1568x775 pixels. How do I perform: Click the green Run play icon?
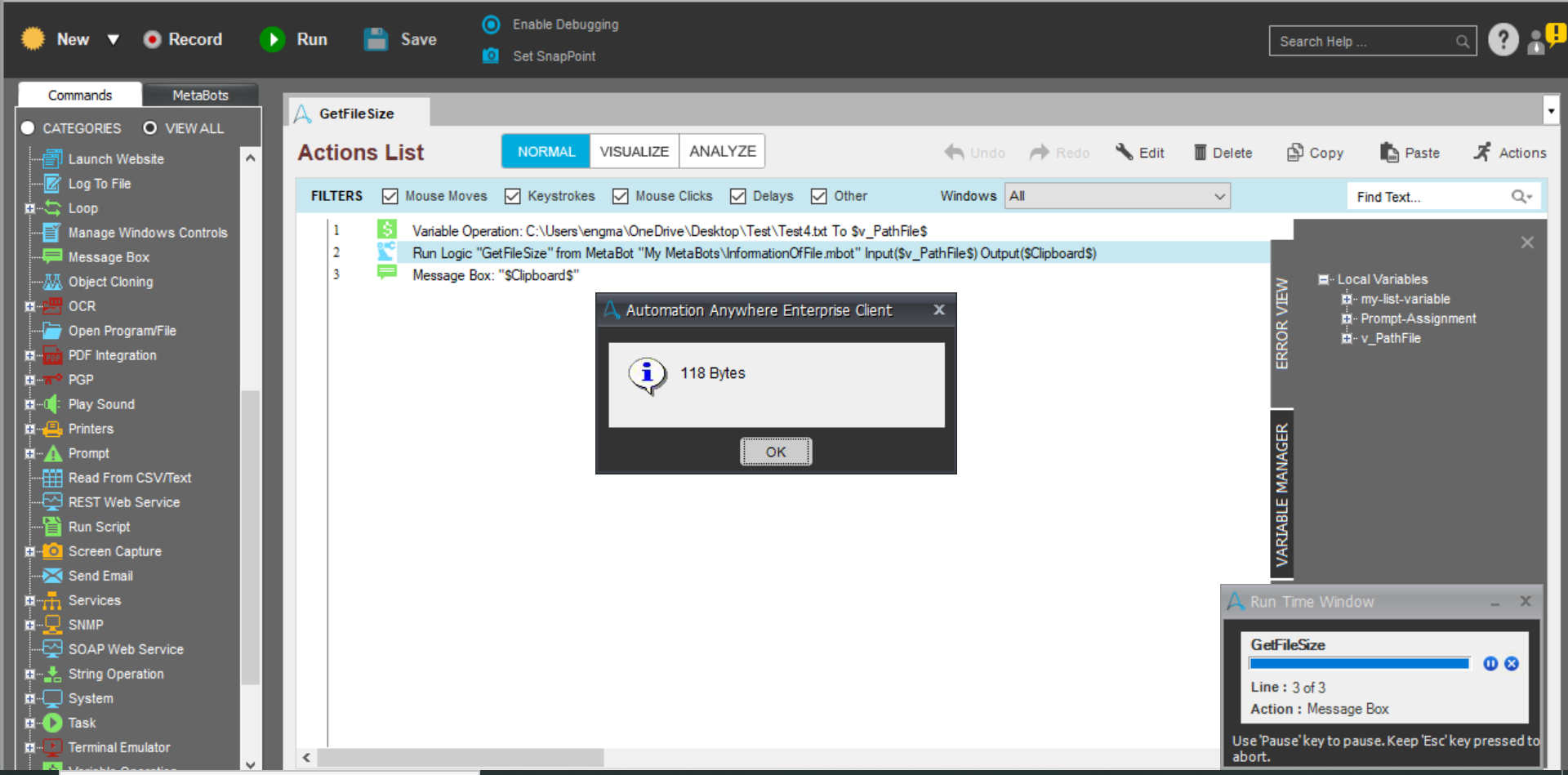pyautogui.click(x=272, y=39)
